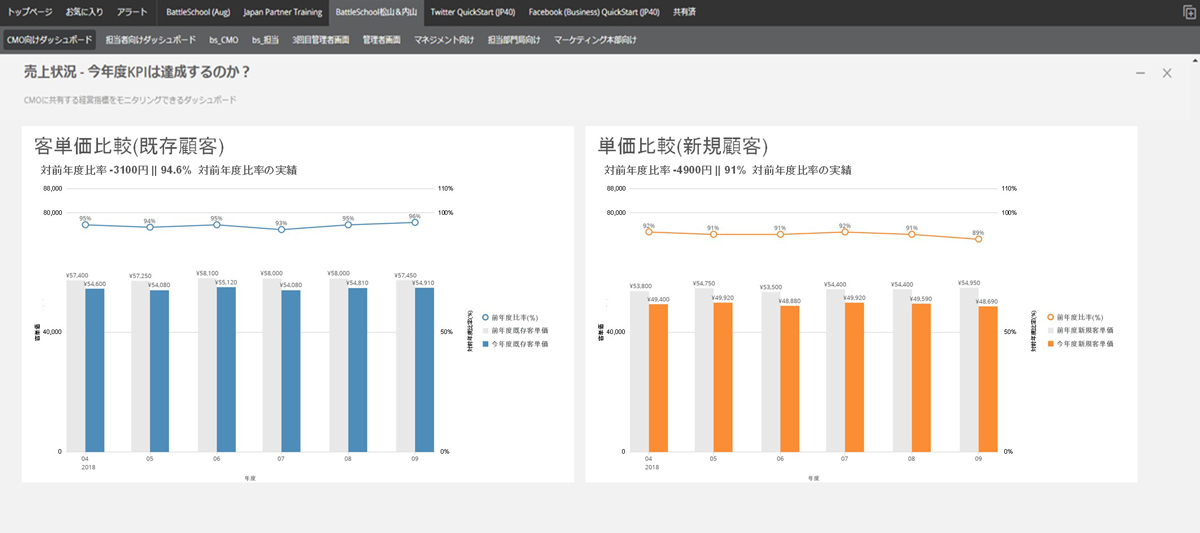Switch to Twitter QuickStart (JP40) tab
Viewport: 1200px width, 533px height.
coord(473,13)
